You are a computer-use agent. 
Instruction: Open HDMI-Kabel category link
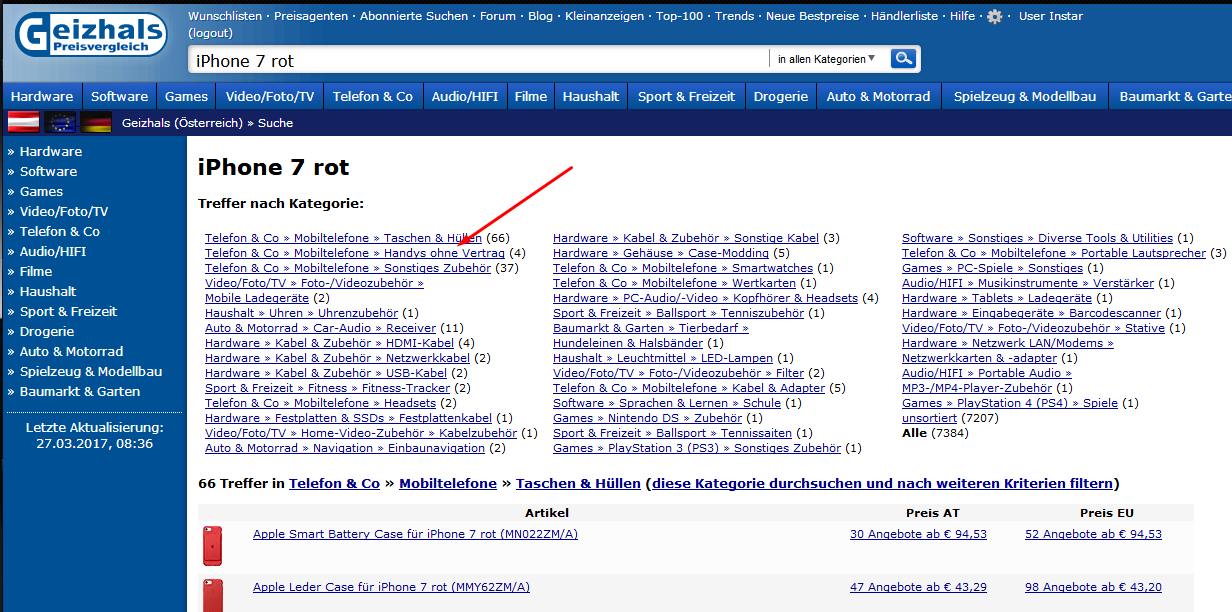(x=329, y=343)
